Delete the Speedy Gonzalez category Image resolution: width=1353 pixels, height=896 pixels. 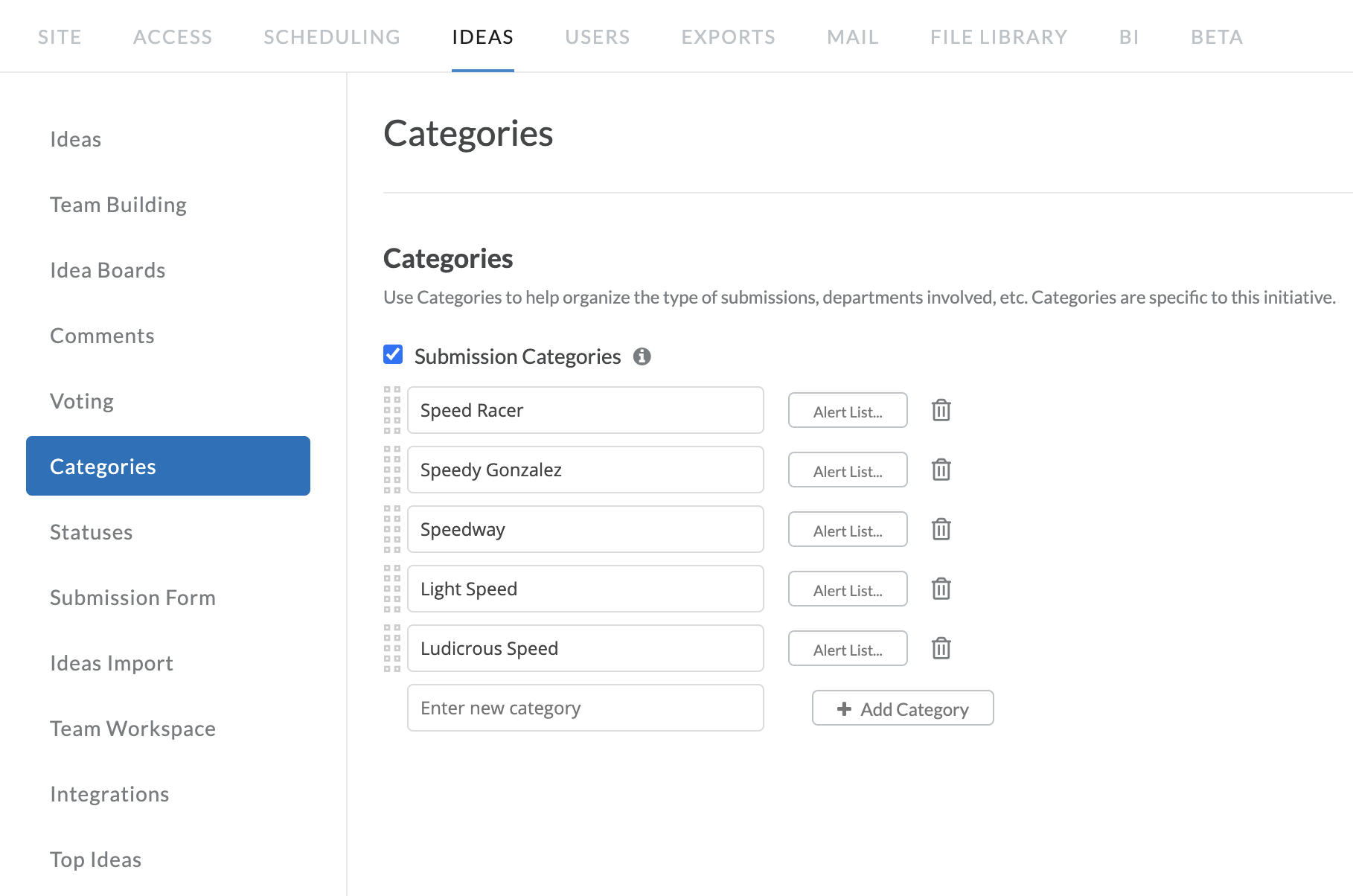(941, 470)
